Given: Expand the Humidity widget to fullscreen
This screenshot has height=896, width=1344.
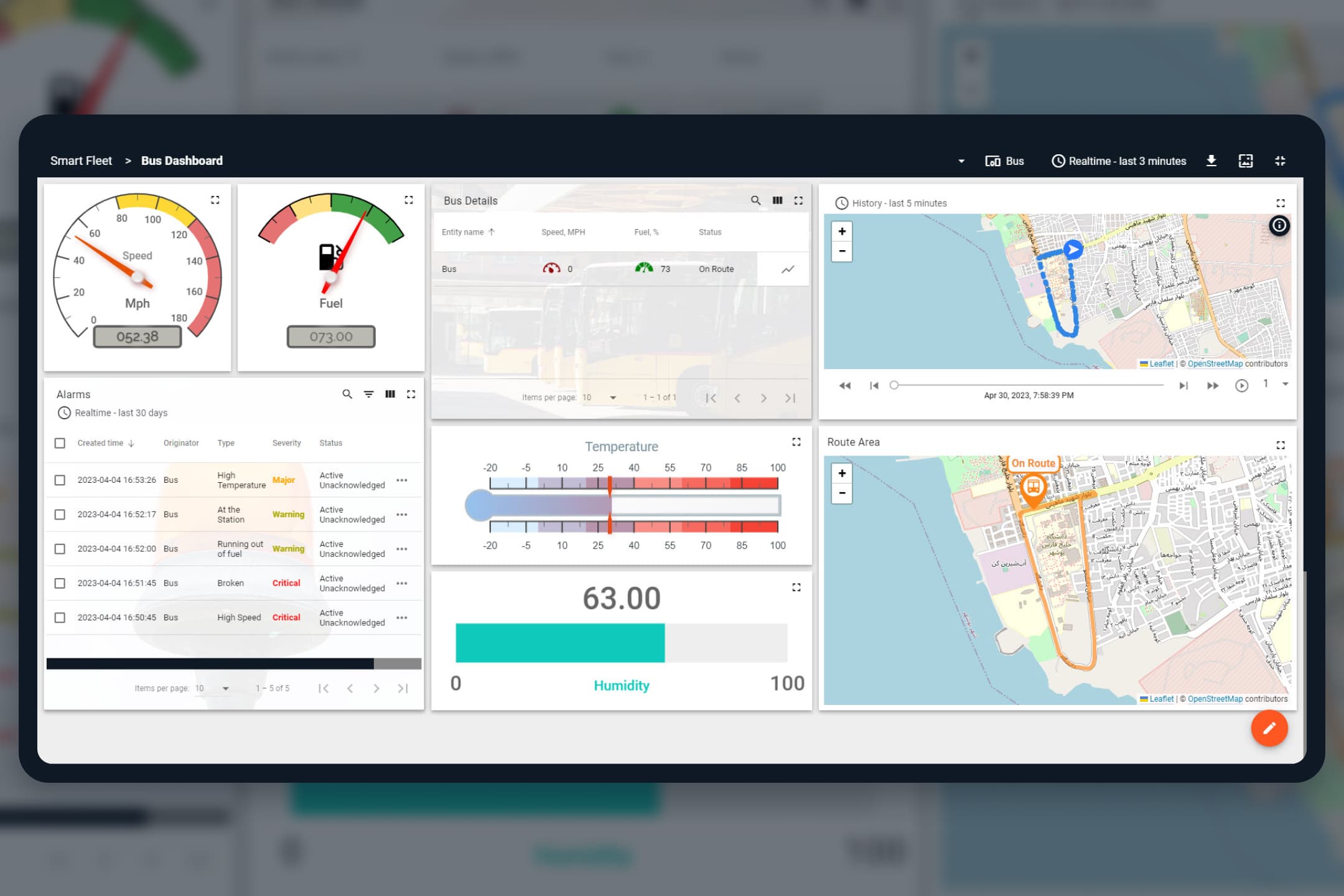Looking at the screenshot, I should (796, 587).
